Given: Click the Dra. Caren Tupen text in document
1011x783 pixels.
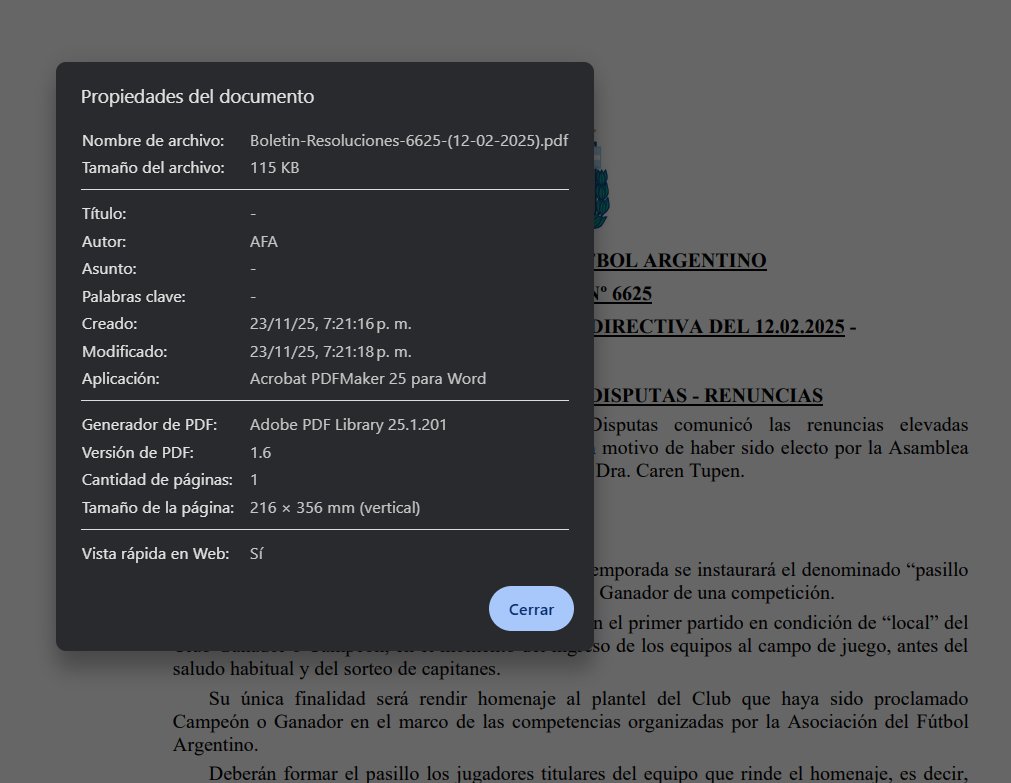Looking at the screenshot, I should point(670,471).
